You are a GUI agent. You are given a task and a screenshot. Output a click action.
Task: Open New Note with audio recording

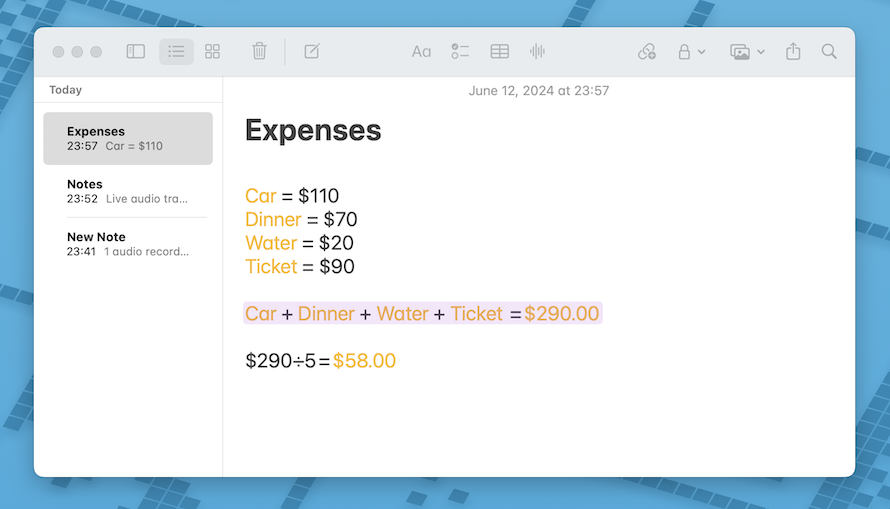click(128, 244)
